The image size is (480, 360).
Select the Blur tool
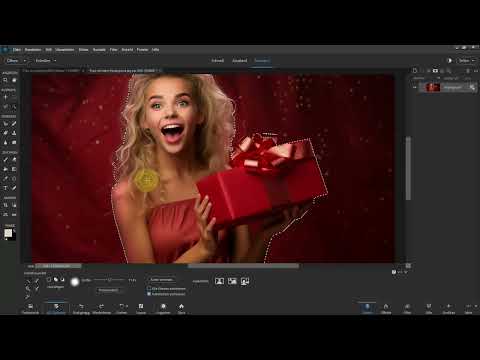[5, 142]
